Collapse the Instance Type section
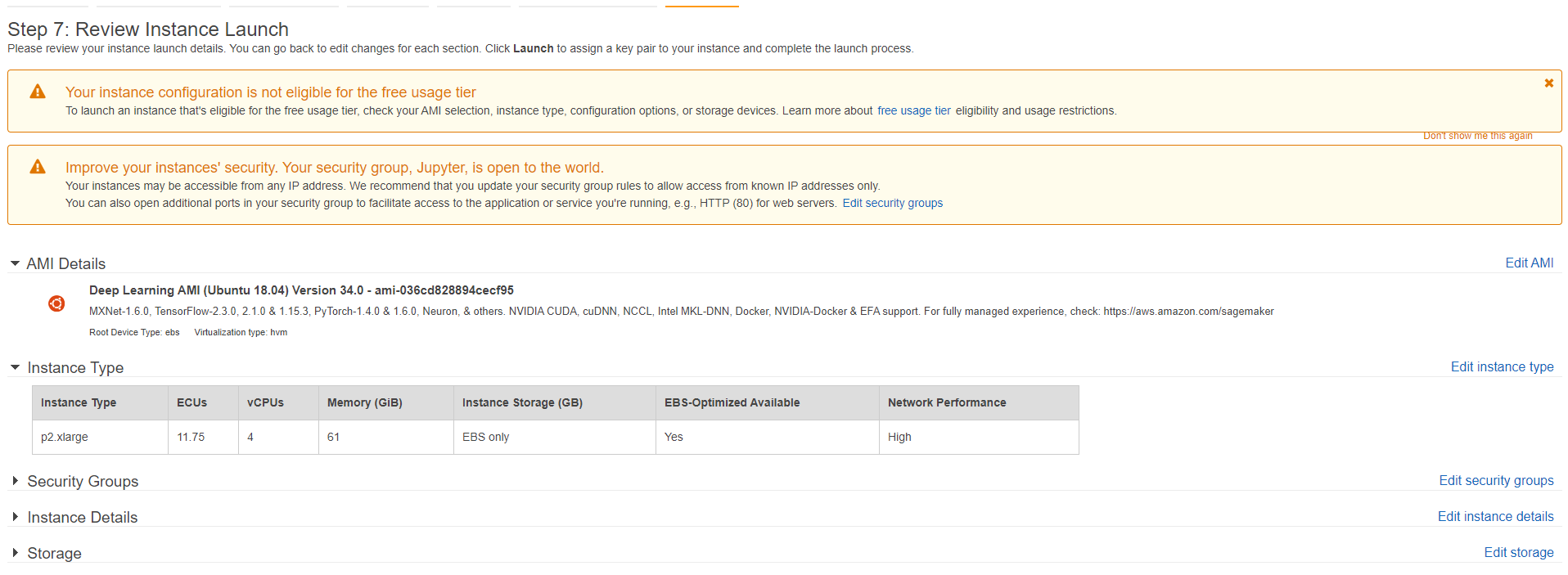Screen dimensions: 1568x575 coord(15,367)
